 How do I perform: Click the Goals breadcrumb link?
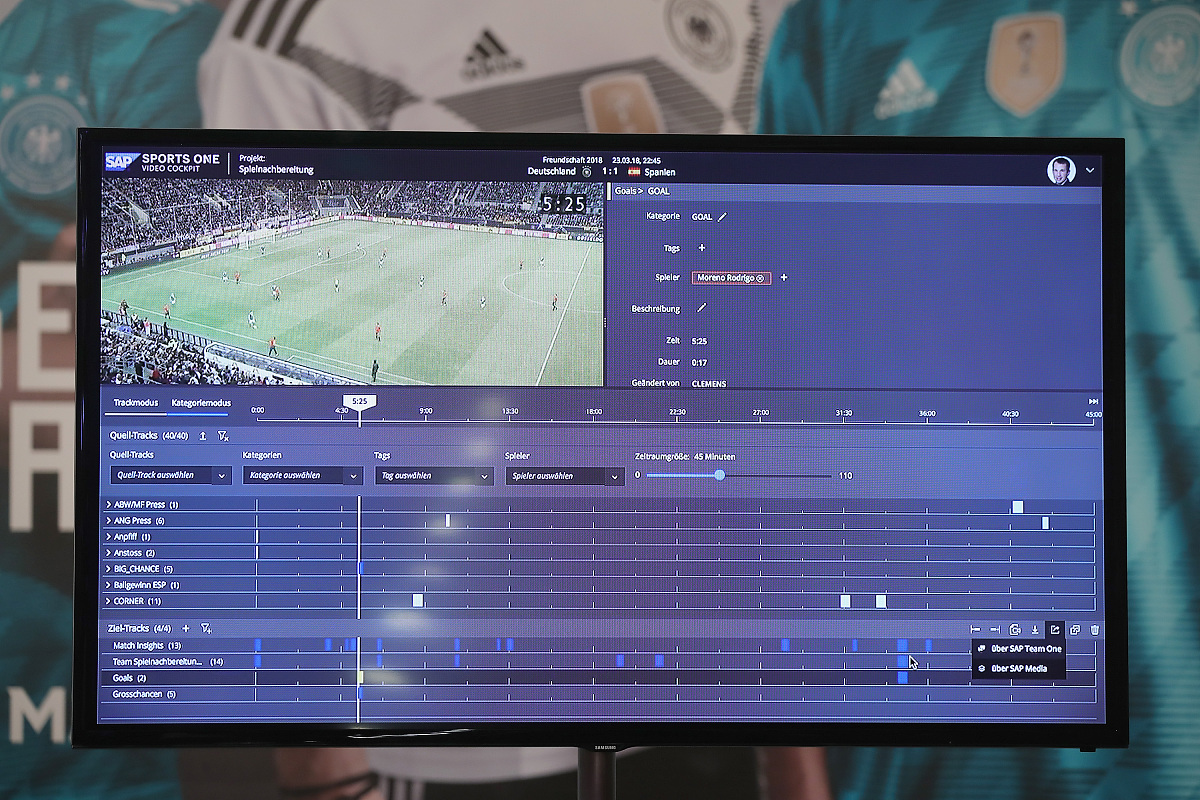point(625,190)
